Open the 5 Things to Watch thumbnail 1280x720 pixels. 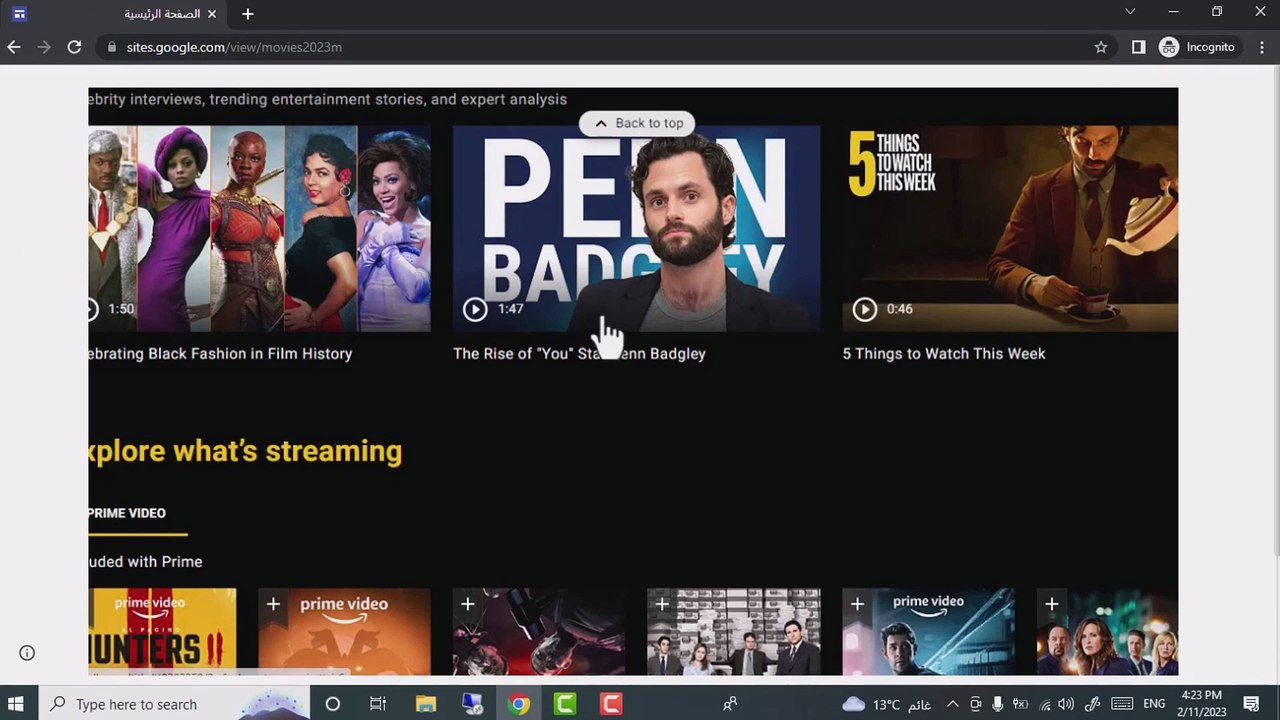1010,228
